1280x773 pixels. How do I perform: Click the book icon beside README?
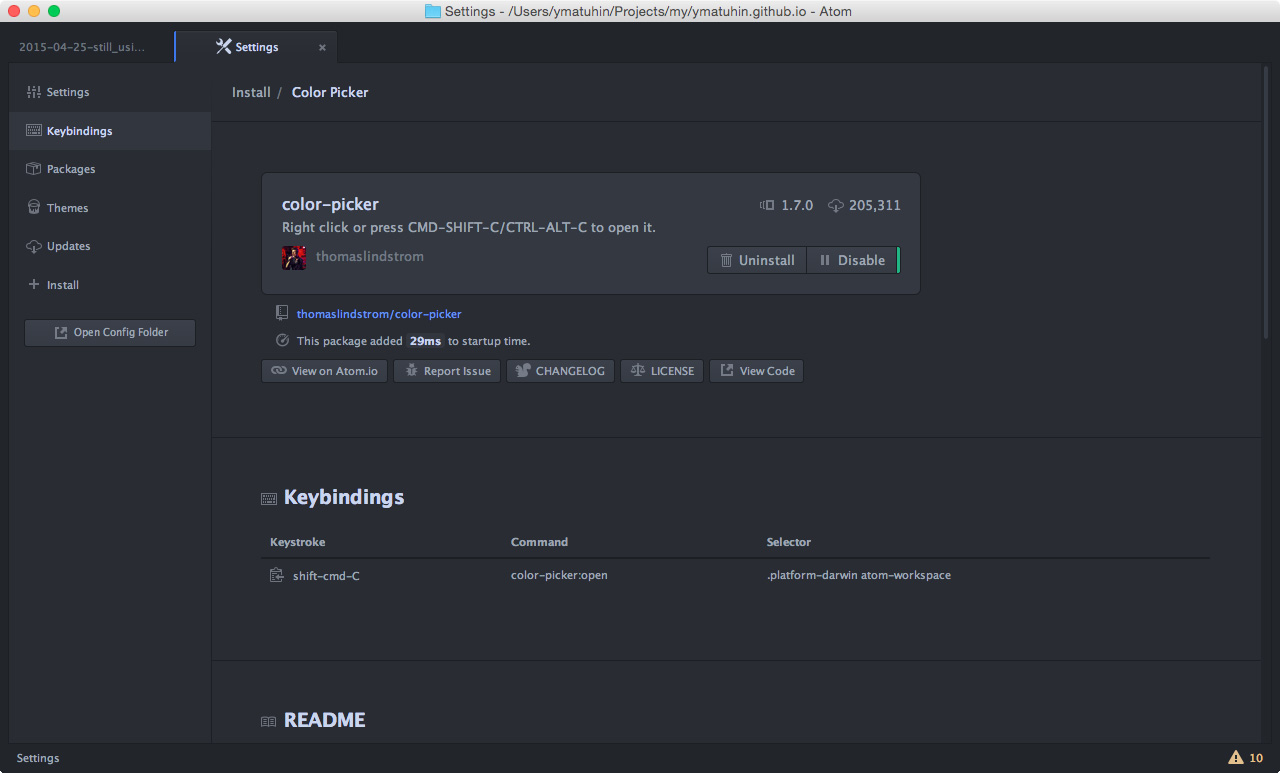pos(268,721)
